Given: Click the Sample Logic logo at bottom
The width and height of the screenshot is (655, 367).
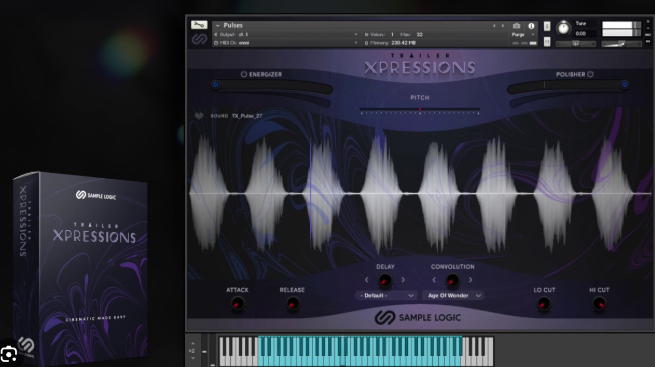Looking at the screenshot, I should (x=418, y=318).
